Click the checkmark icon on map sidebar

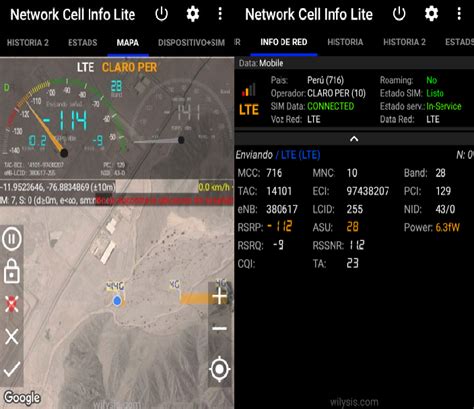coord(12,369)
